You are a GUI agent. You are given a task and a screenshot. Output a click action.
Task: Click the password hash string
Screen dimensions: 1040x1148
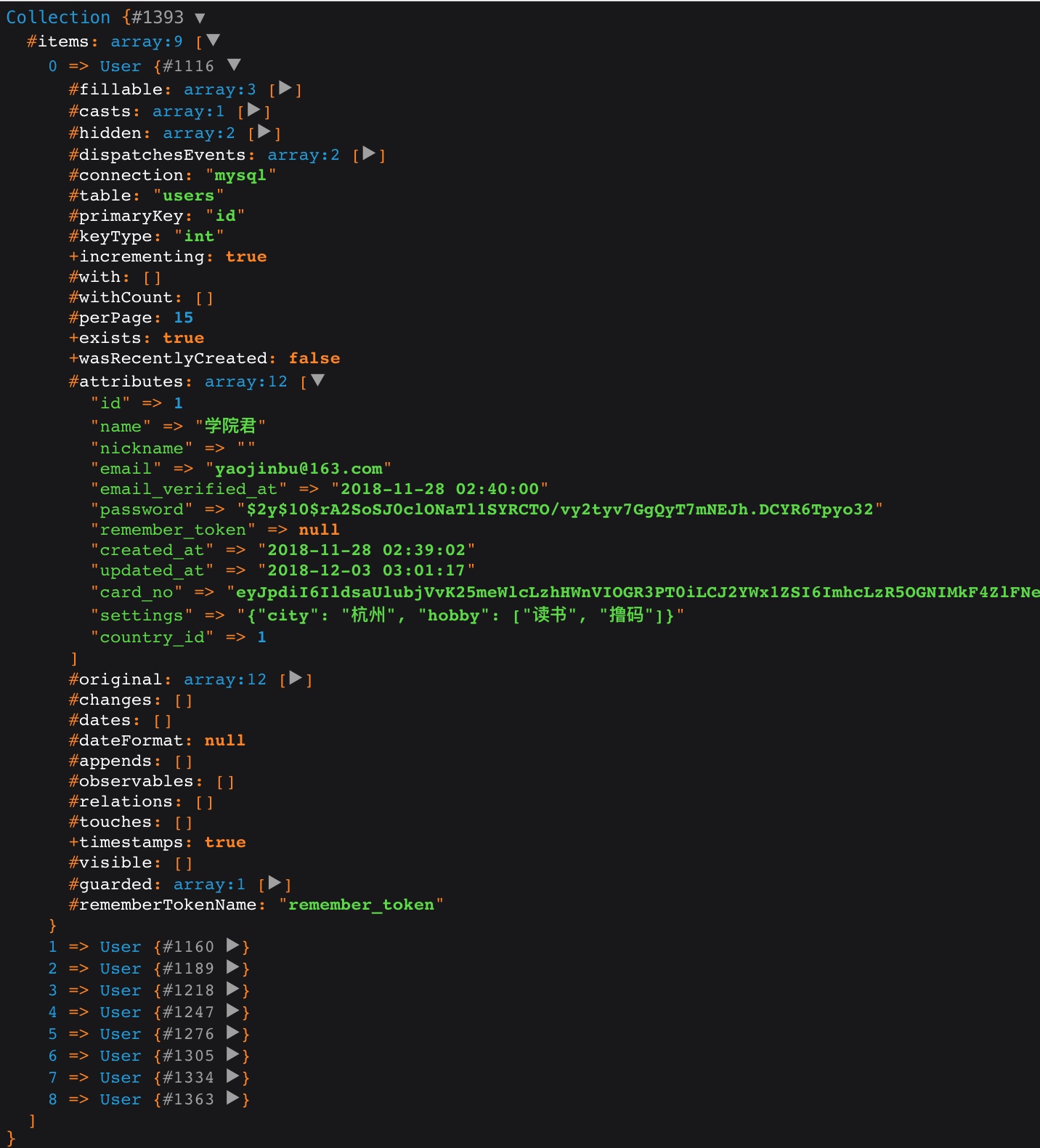coord(560,510)
